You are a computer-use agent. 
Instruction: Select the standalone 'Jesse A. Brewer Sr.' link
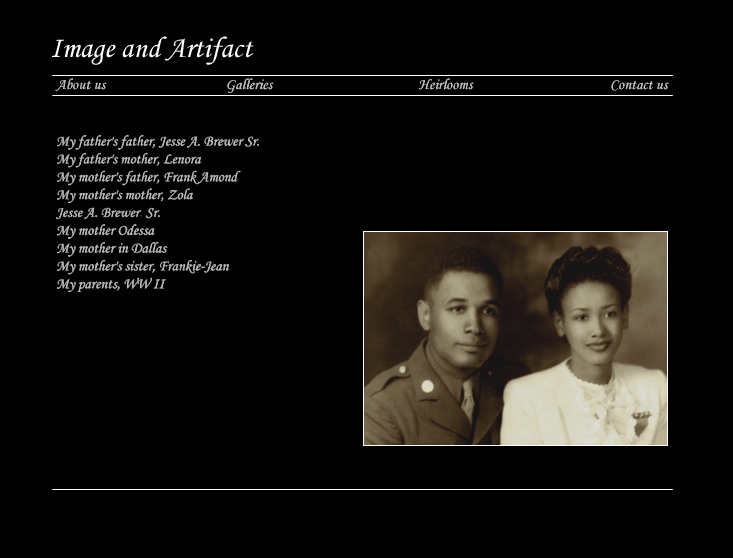pyautogui.click(x=108, y=213)
